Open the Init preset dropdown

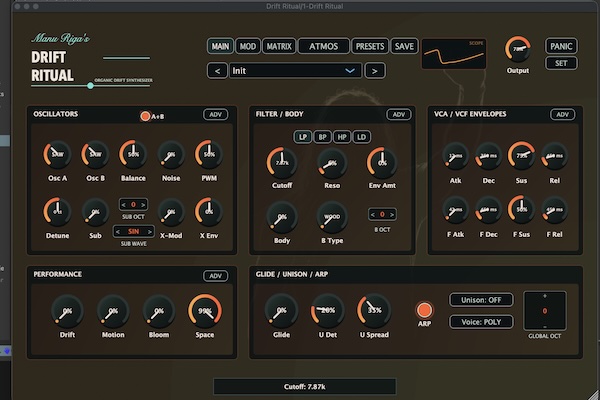[295, 71]
